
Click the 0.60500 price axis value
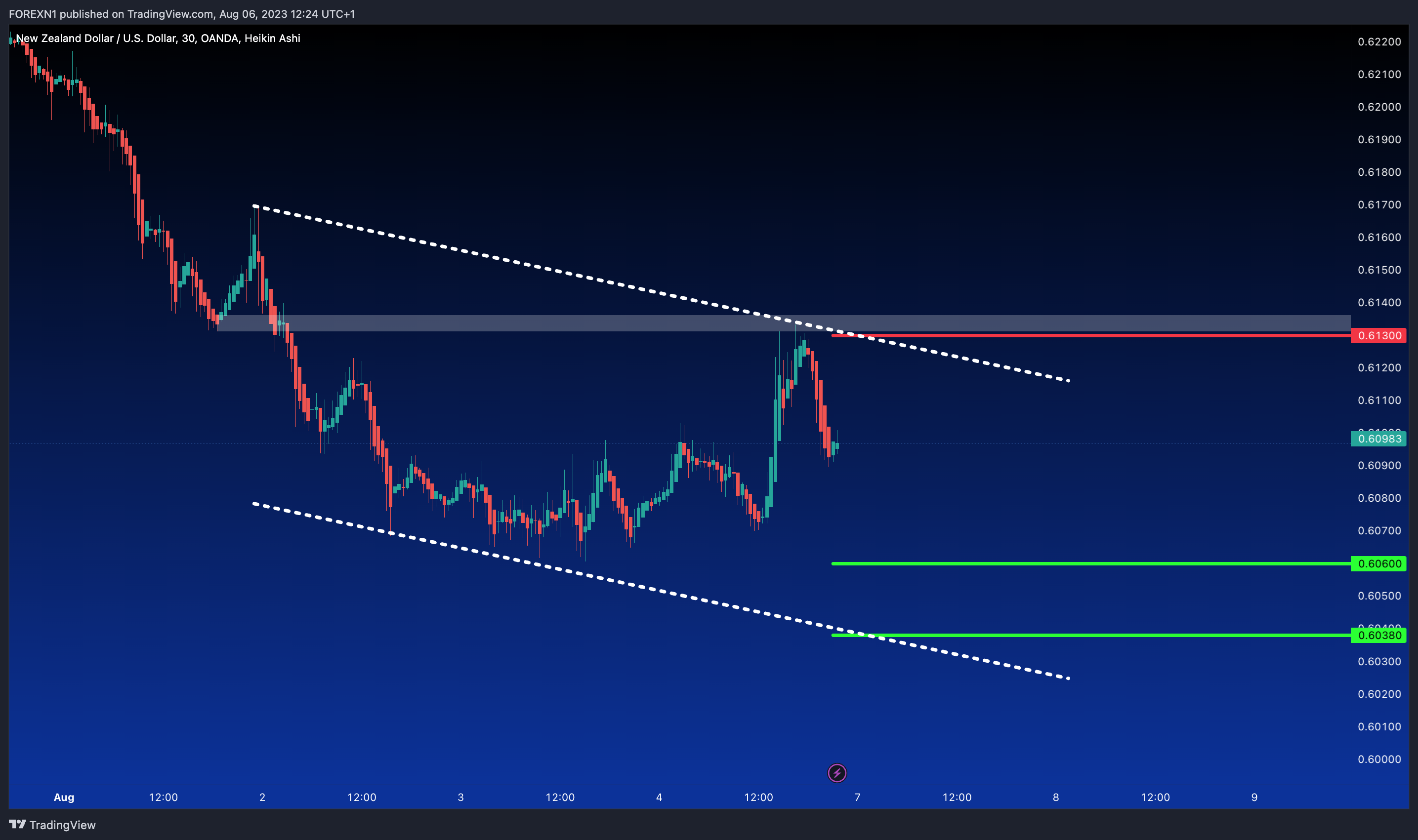pos(1379,596)
